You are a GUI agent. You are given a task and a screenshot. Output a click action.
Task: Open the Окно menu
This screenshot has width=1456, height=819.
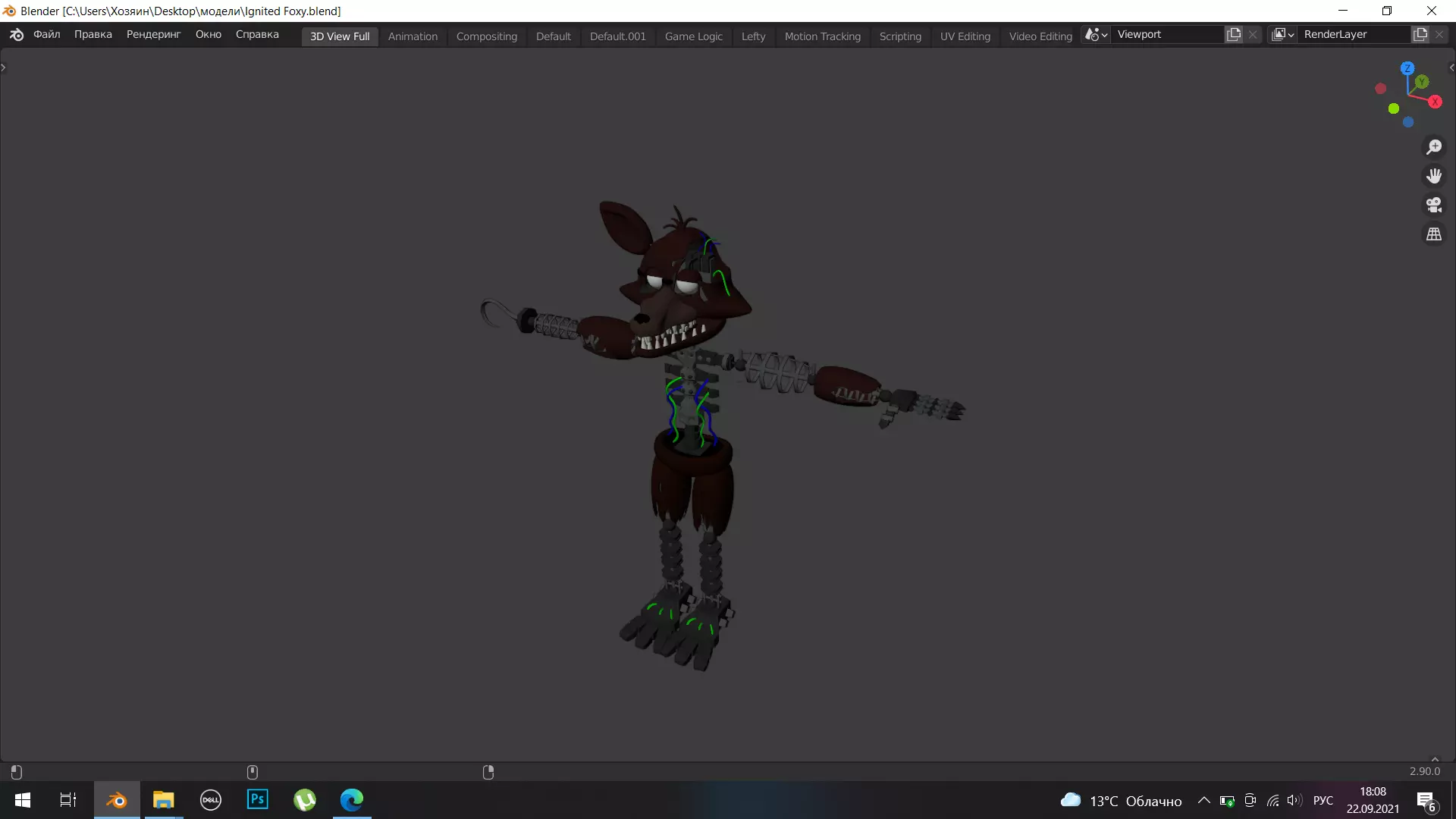(209, 35)
